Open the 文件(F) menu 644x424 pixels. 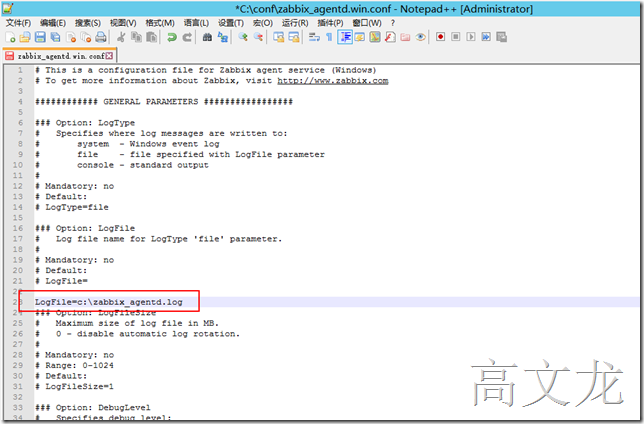tap(18, 23)
